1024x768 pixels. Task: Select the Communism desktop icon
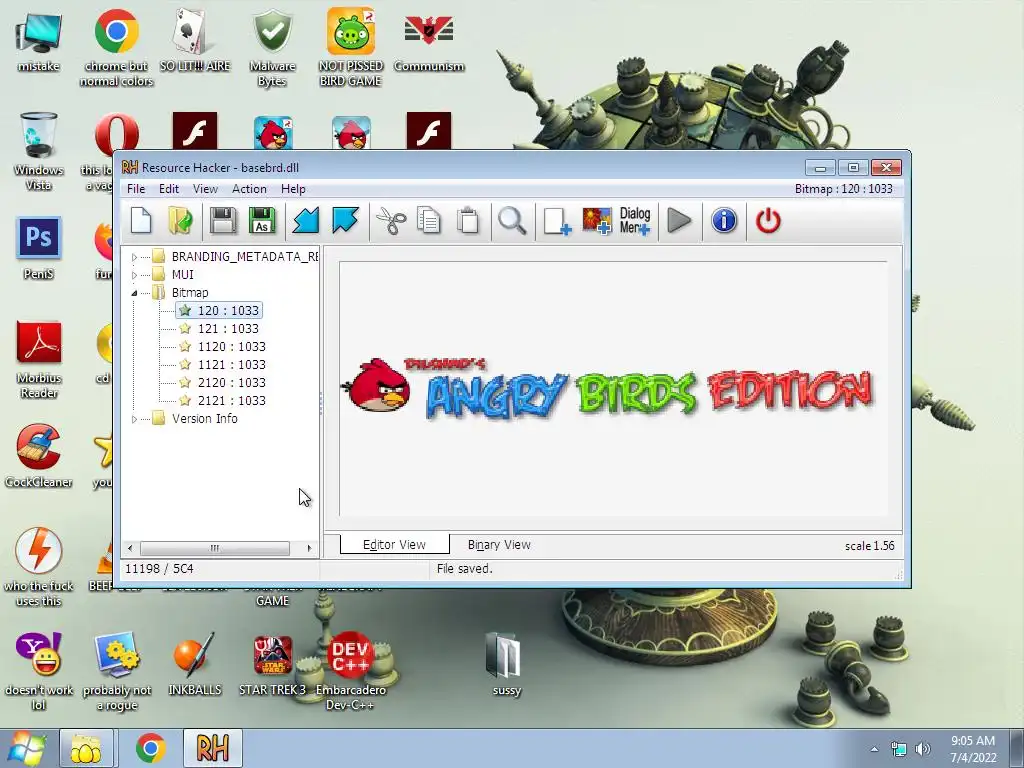pyautogui.click(x=429, y=40)
